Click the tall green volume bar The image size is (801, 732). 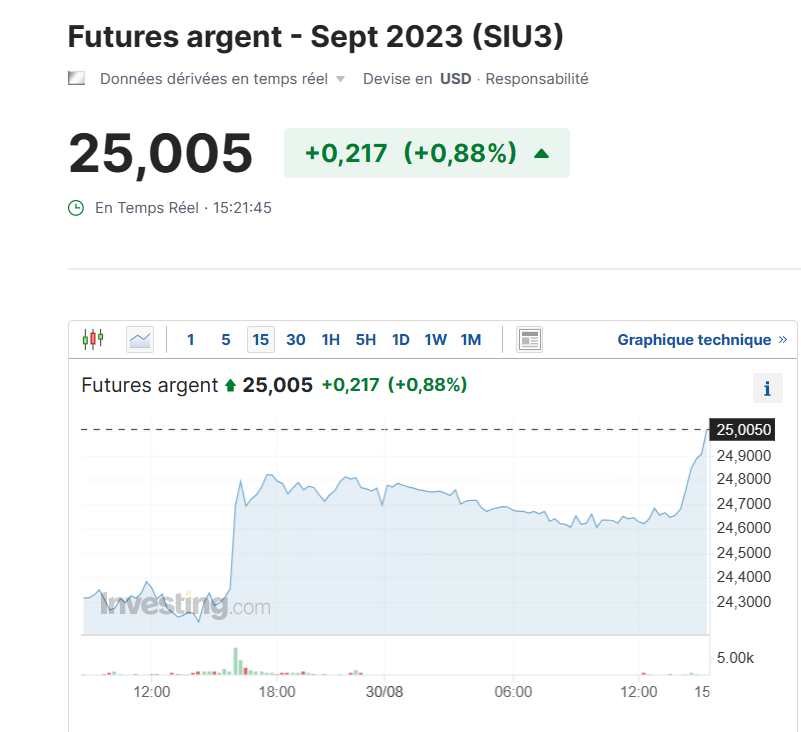(237, 661)
